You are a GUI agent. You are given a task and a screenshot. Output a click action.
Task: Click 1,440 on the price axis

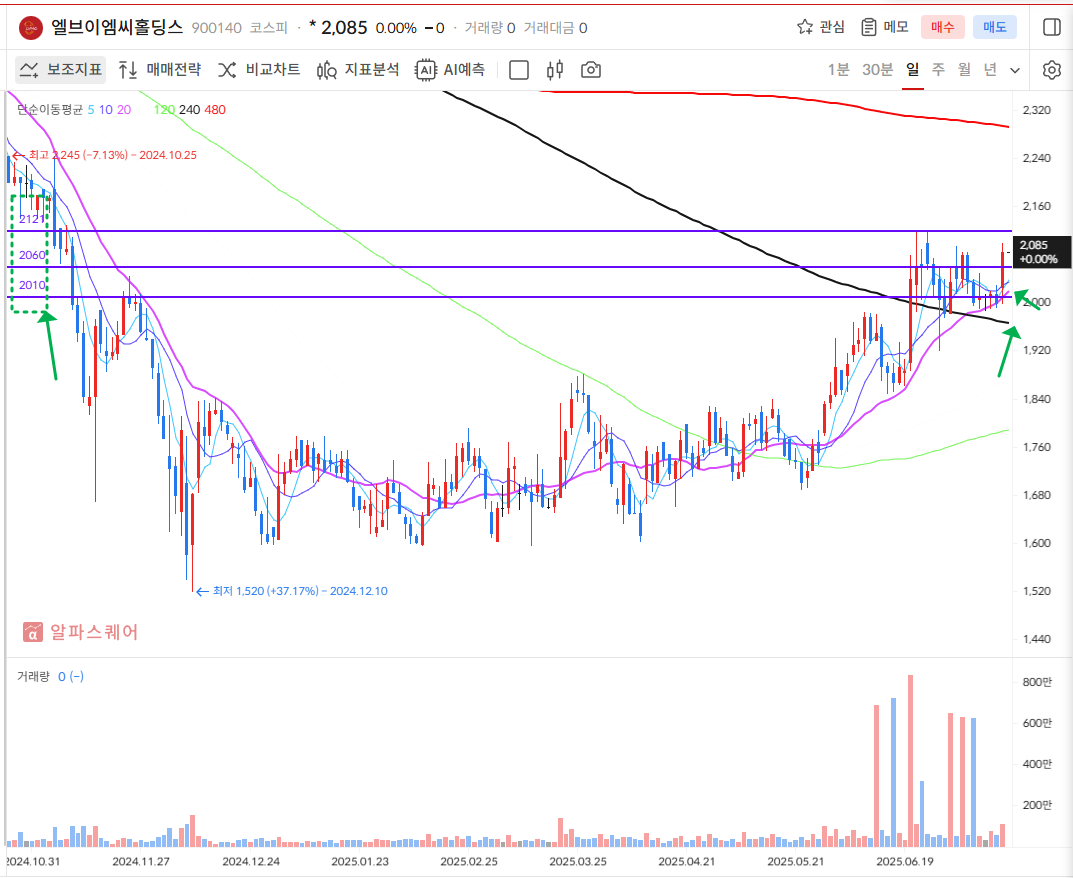point(1036,639)
